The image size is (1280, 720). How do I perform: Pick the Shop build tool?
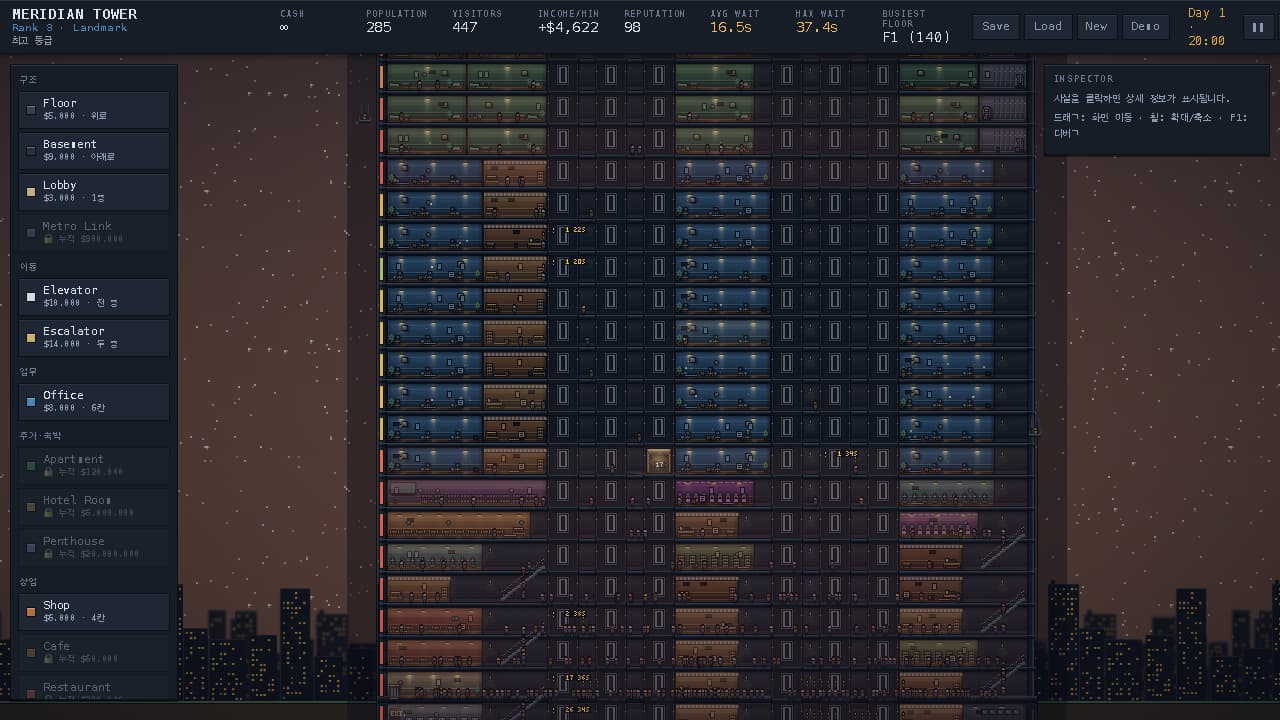click(x=94, y=611)
